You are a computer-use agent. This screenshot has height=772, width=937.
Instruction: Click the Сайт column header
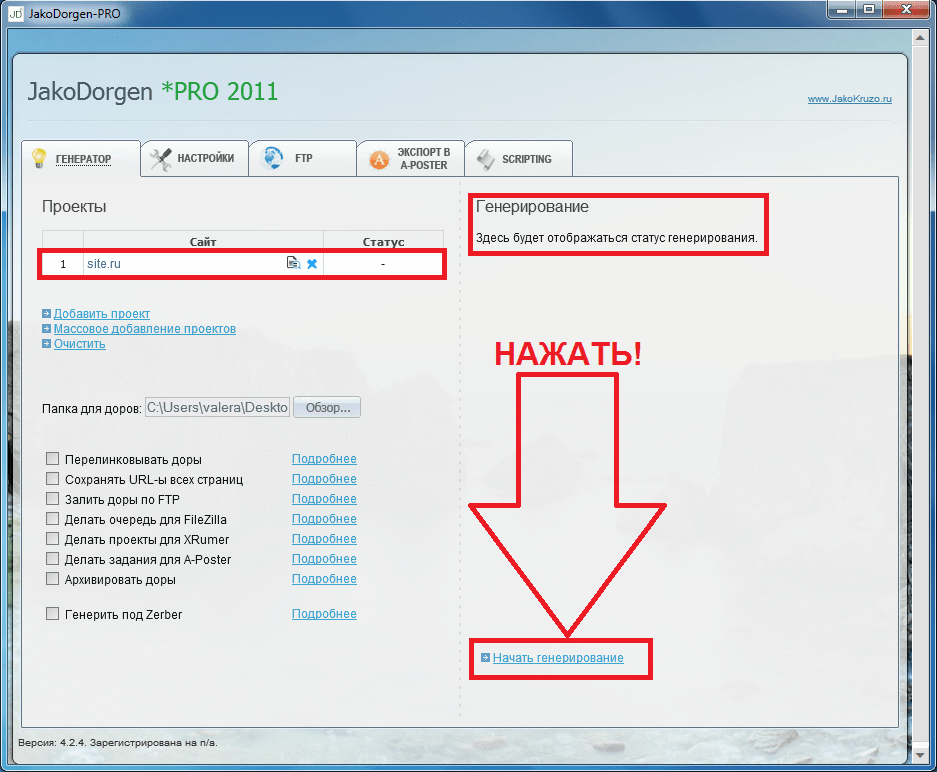[203, 241]
